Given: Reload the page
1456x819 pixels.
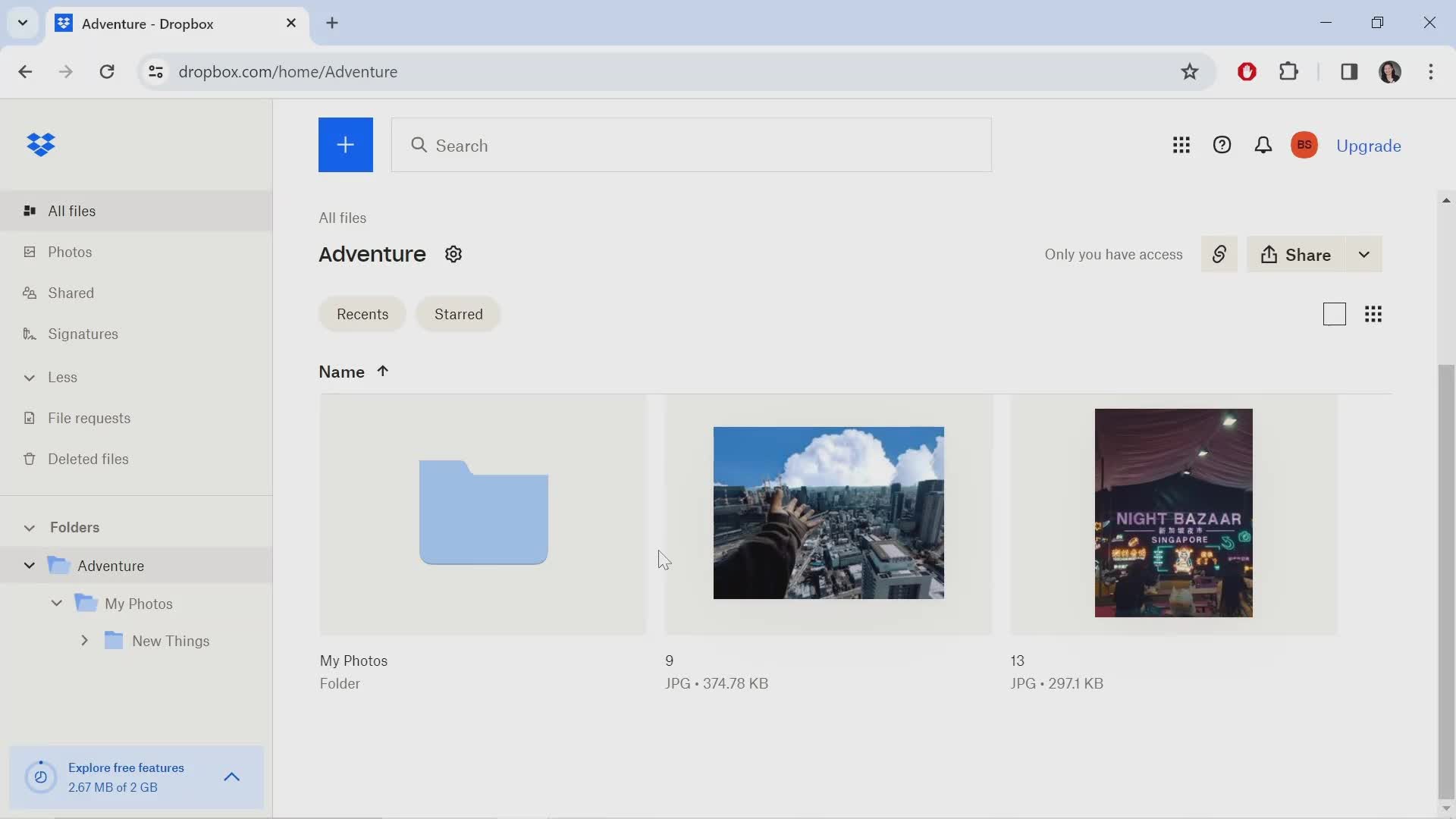Looking at the screenshot, I should (107, 71).
